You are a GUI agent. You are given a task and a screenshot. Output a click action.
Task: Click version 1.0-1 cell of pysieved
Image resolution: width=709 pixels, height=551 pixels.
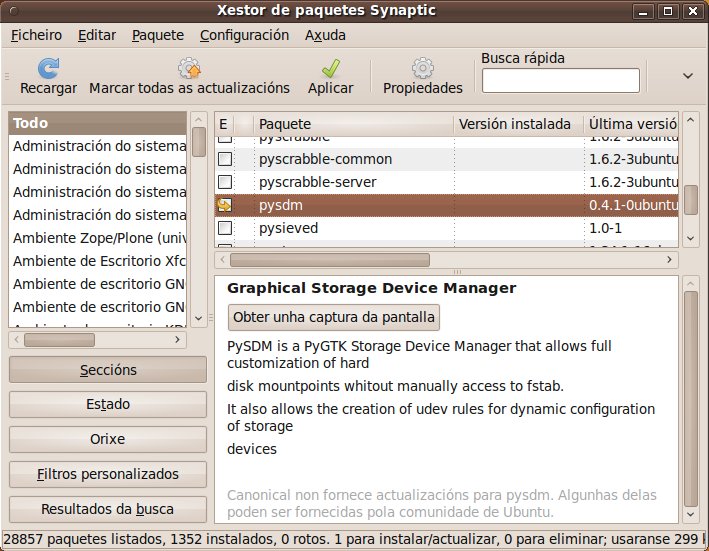[x=605, y=228]
